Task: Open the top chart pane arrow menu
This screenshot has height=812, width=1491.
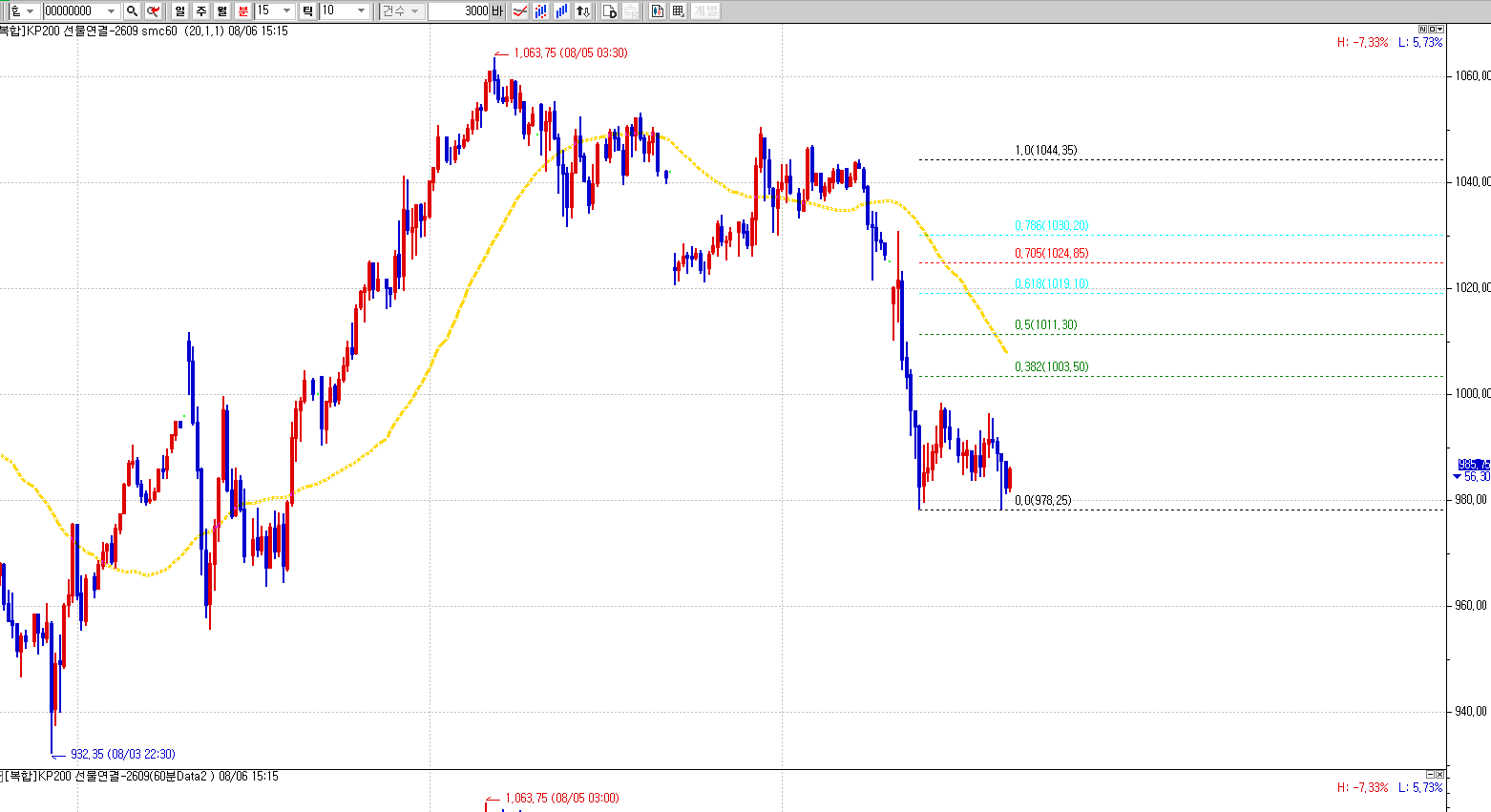Action: click(1440, 29)
